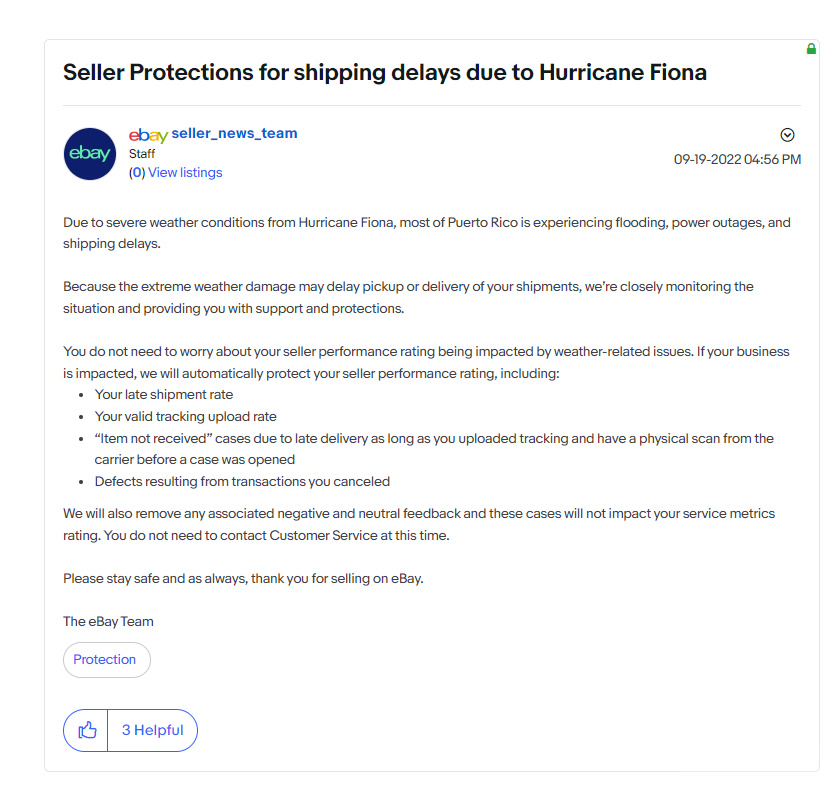840x792 pixels.
Task: Click The eBay Team signature
Action: coord(108,622)
